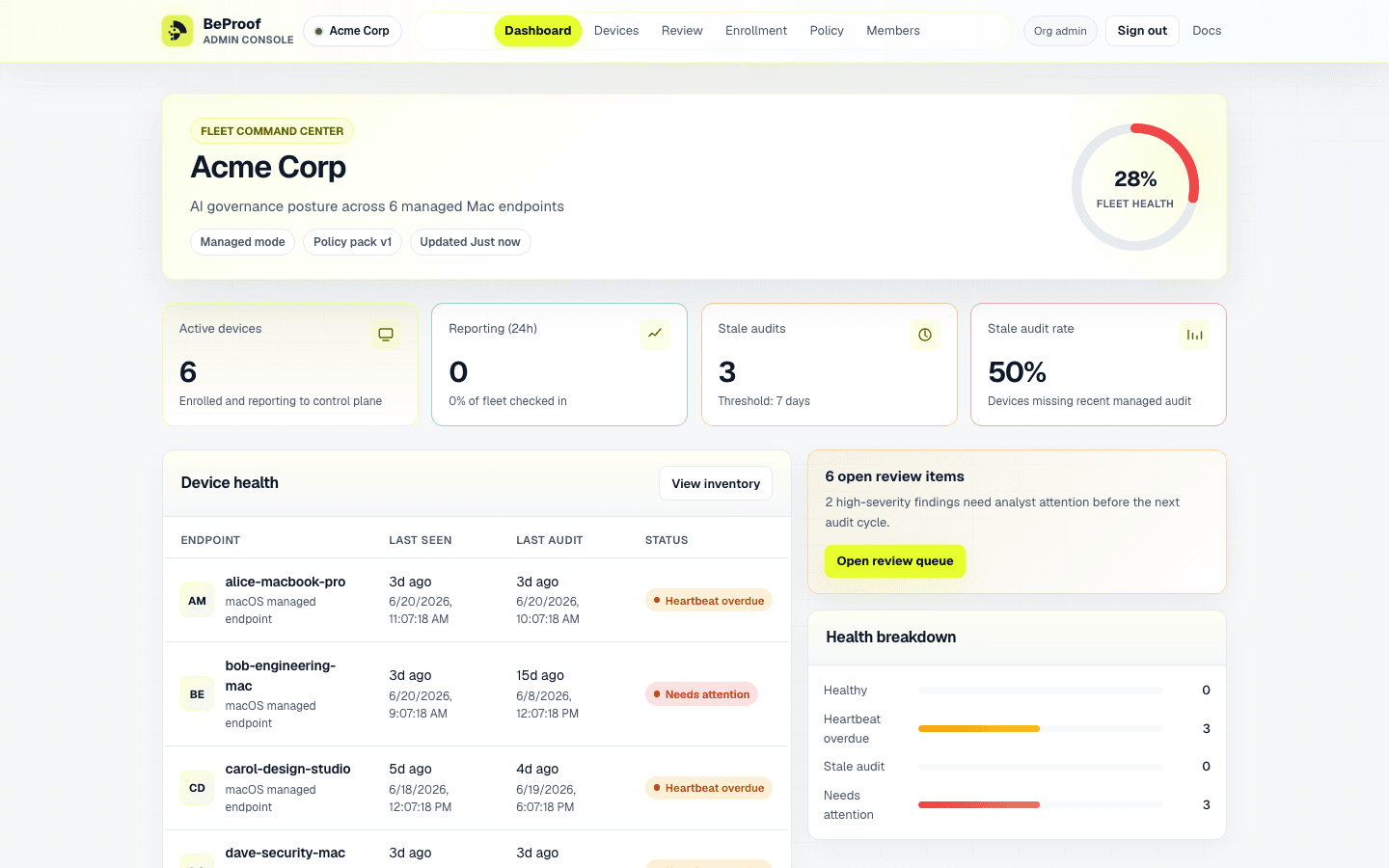
Task: Switch to the Enrollment tab
Action: point(756,31)
